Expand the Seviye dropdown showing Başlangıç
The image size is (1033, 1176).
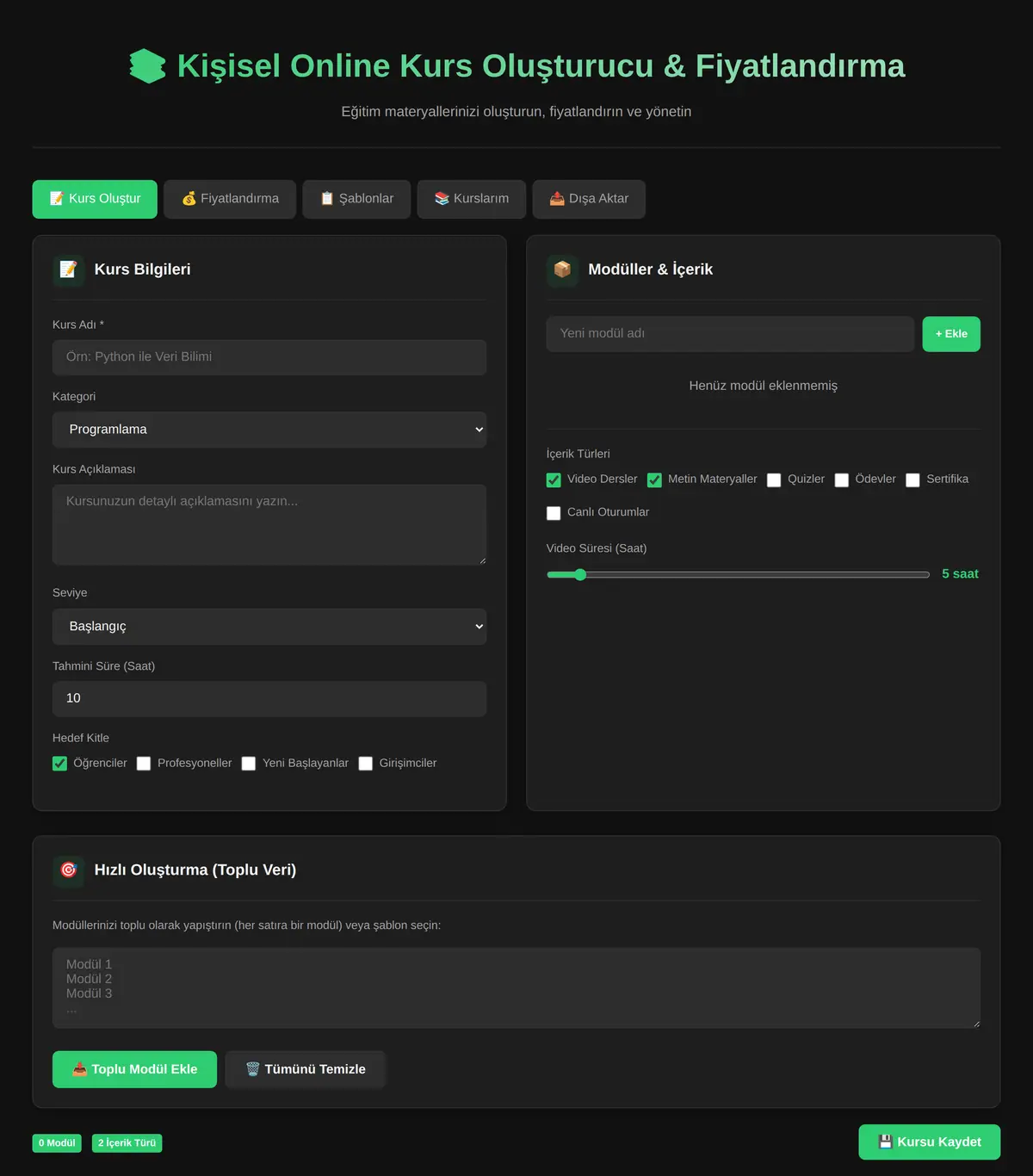269,627
